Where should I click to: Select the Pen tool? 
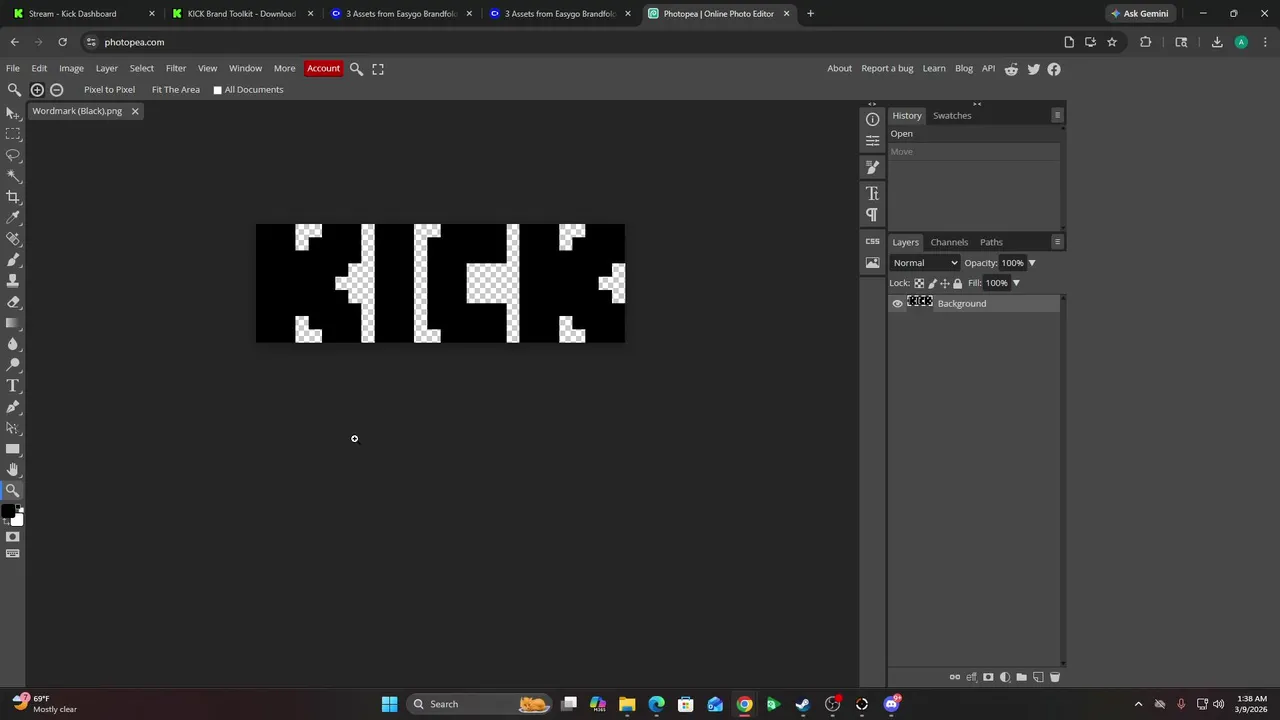pos(13,407)
